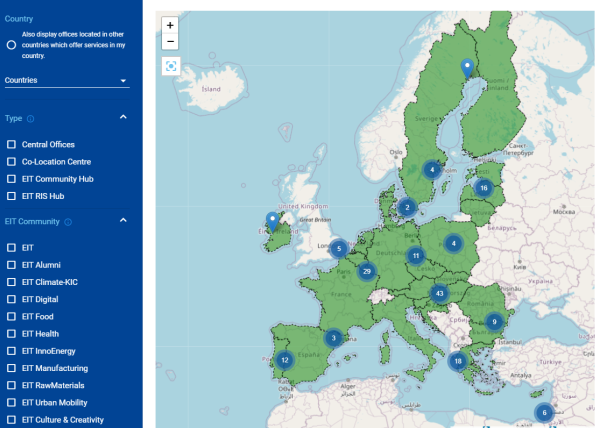
Task: Click the map recenter view icon
Action: pyautogui.click(x=170, y=66)
